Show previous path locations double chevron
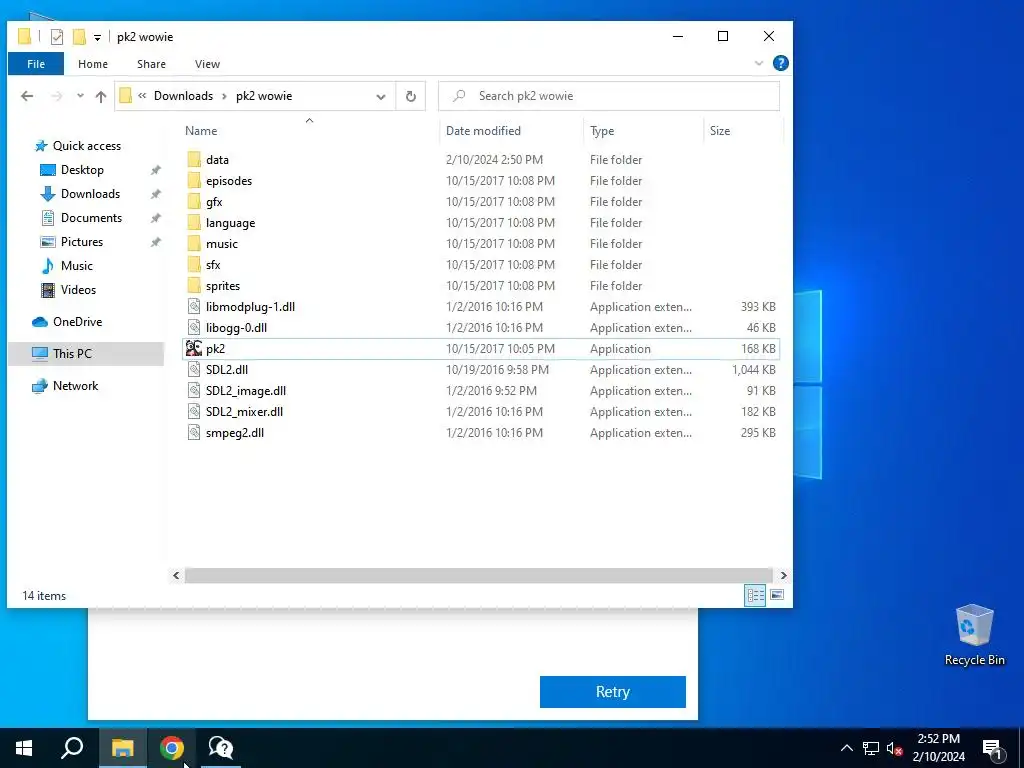The width and height of the screenshot is (1024, 768). [142, 96]
